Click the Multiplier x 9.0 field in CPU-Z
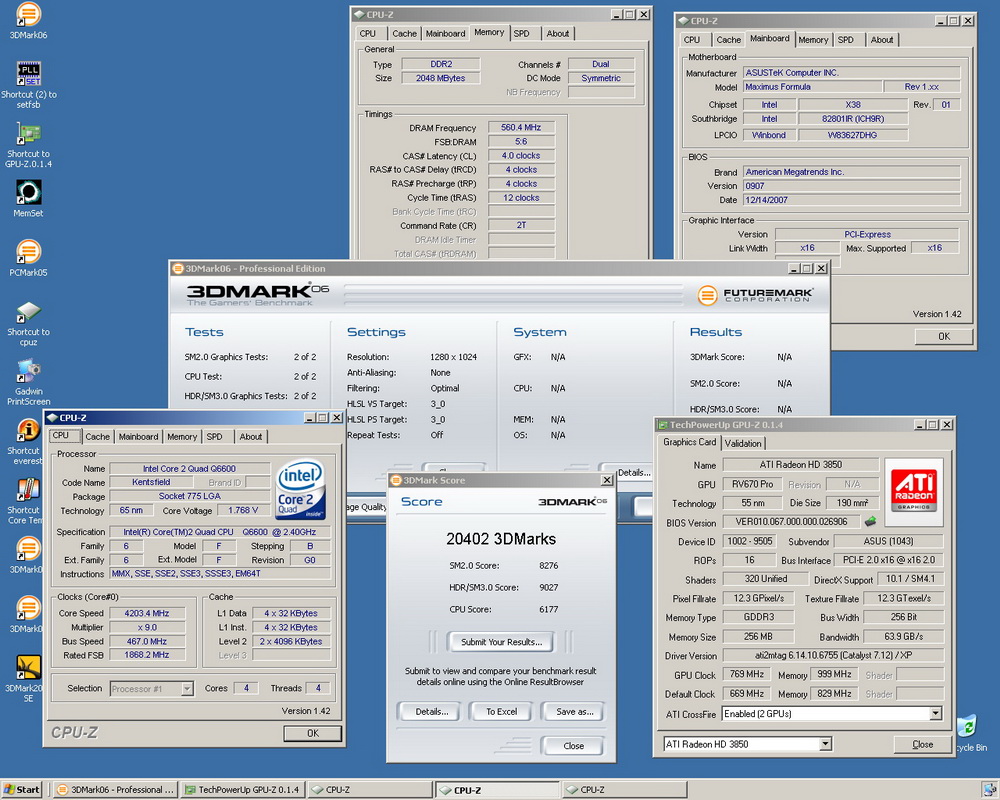The height and width of the screenshot is (800, 1000). (x=147, y=627)
